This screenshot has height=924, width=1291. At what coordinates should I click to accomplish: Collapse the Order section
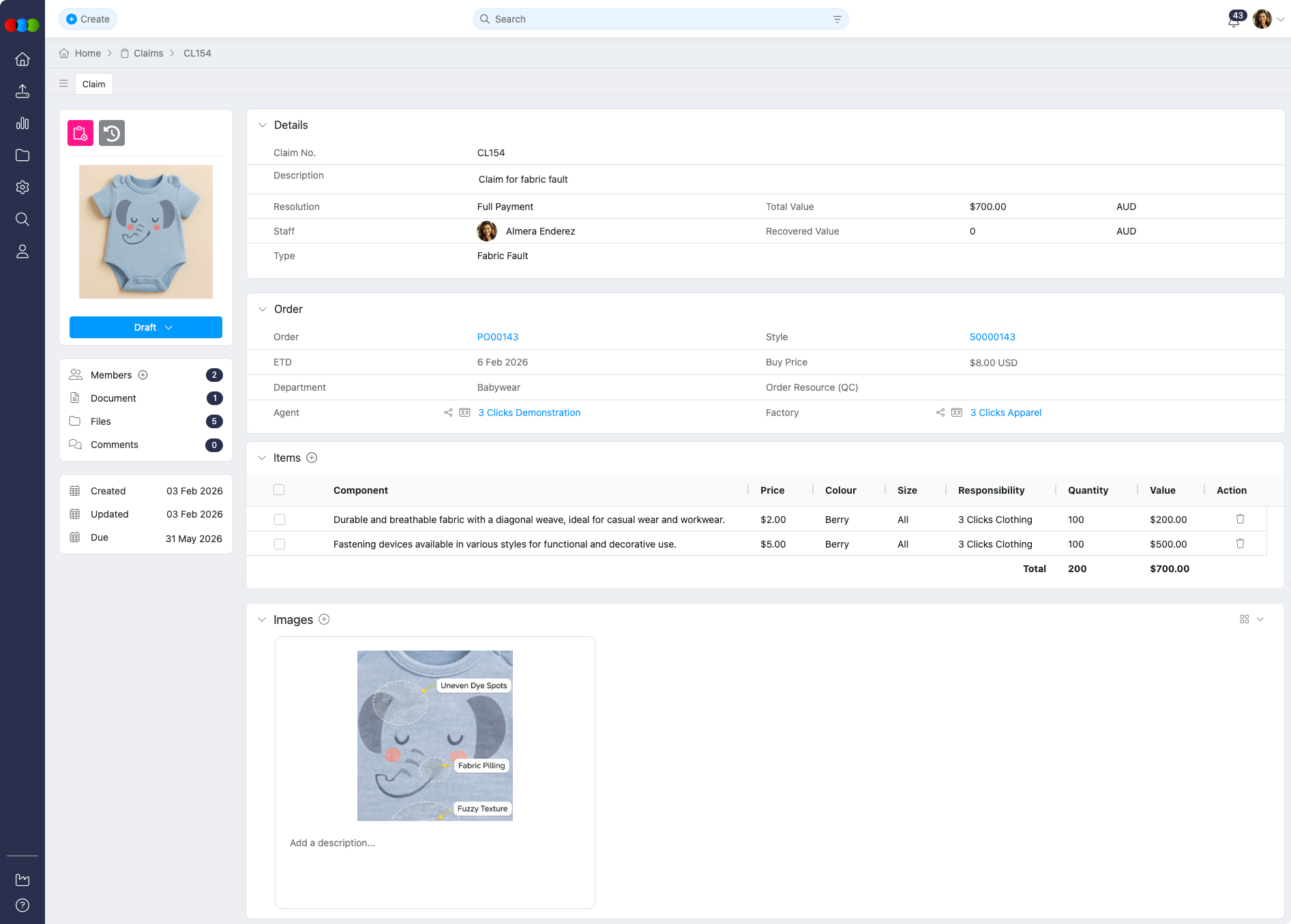tap(263, 309)
